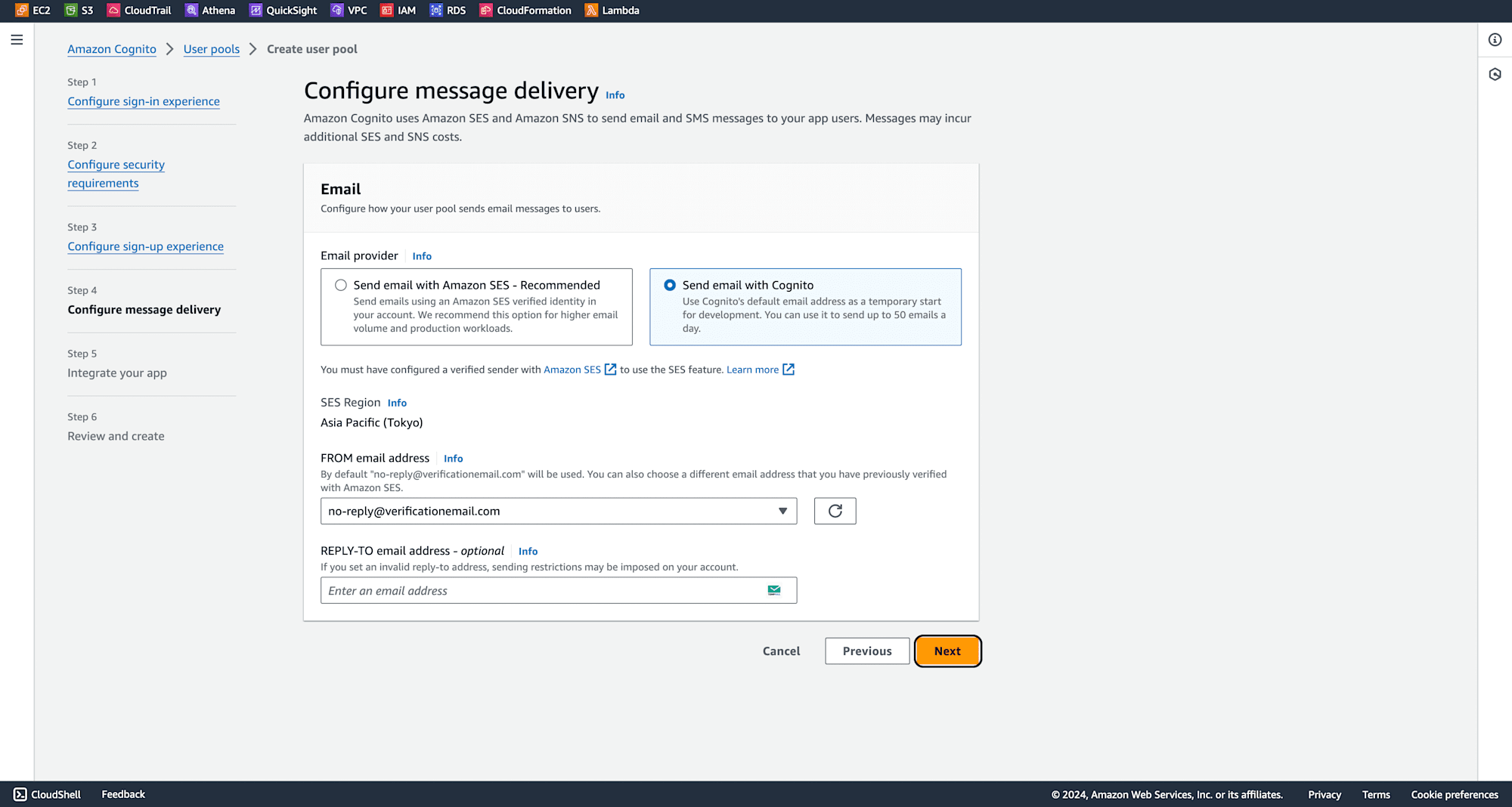This screenshot has height=807, width=1512.
Task: Open the info help panel icon
Action: click(x=1495, y=40)
